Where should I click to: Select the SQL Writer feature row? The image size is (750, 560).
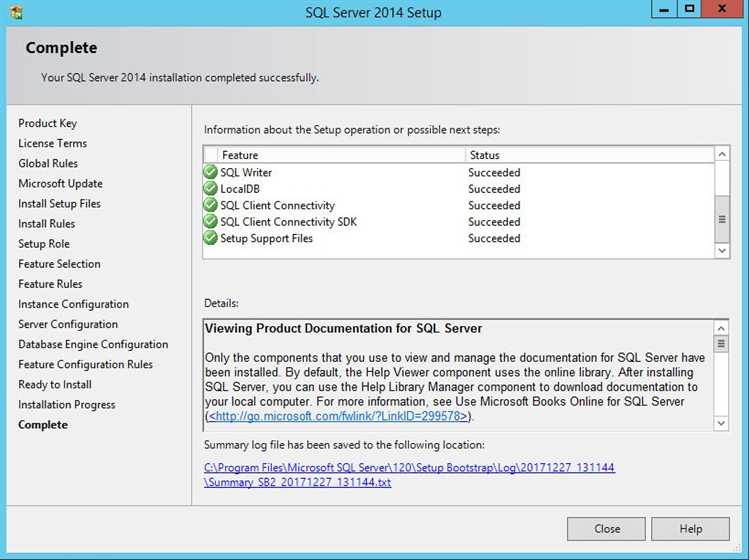(x=459, y=172)
